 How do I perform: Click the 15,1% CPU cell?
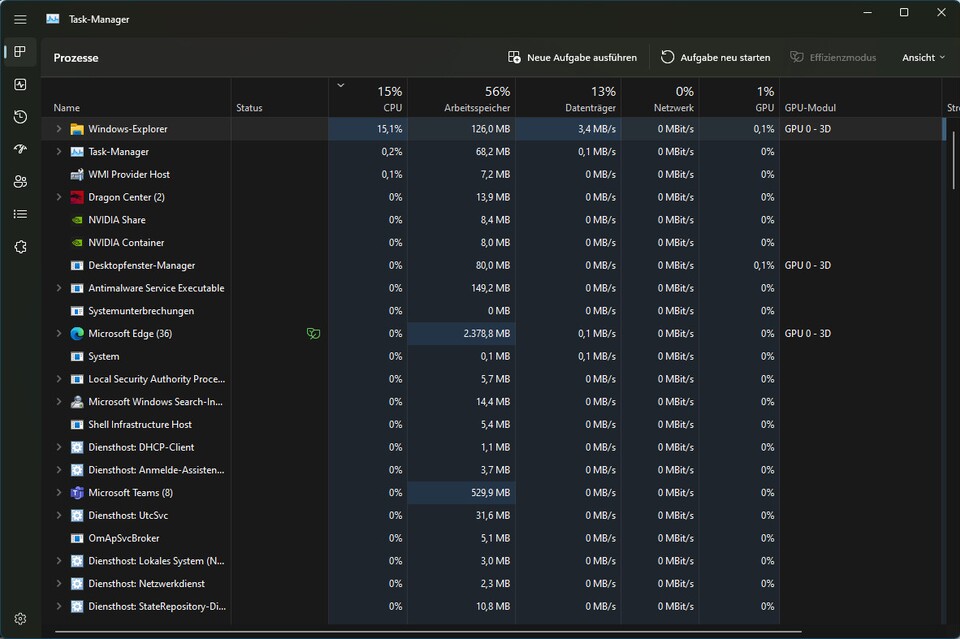click(368, 129)
